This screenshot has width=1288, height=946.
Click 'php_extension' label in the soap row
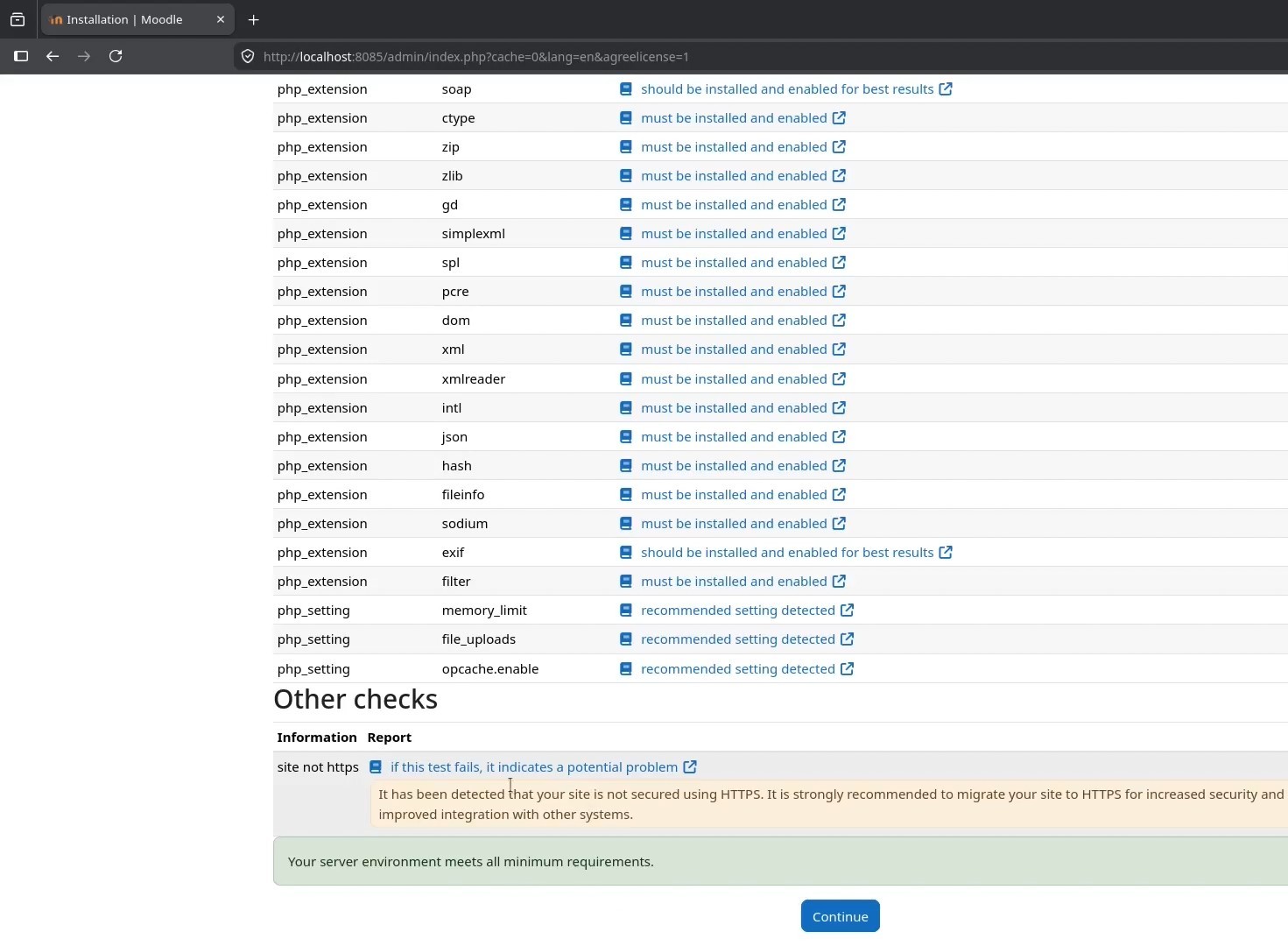322,89
